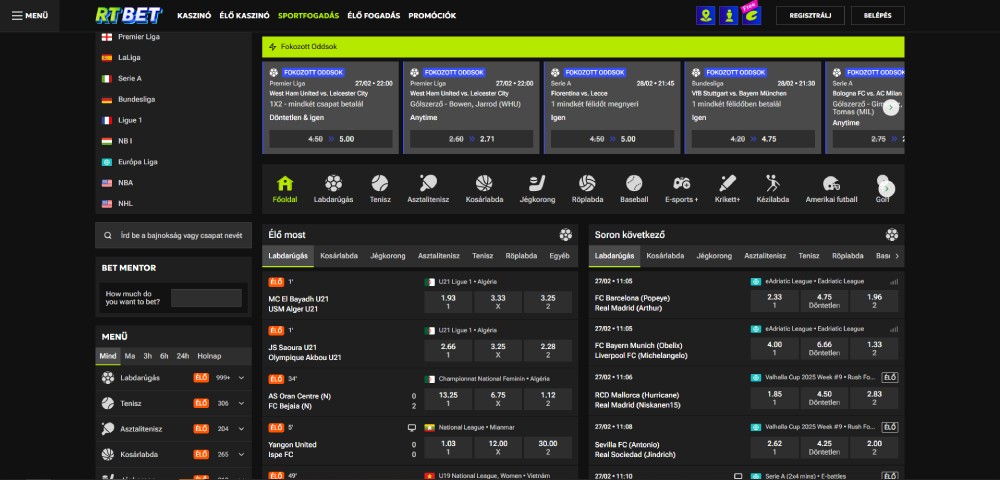This screenshot has width=1000, height=480.
Task: Open Élő Kaszinó in top navigation
Action: point(244,16)
